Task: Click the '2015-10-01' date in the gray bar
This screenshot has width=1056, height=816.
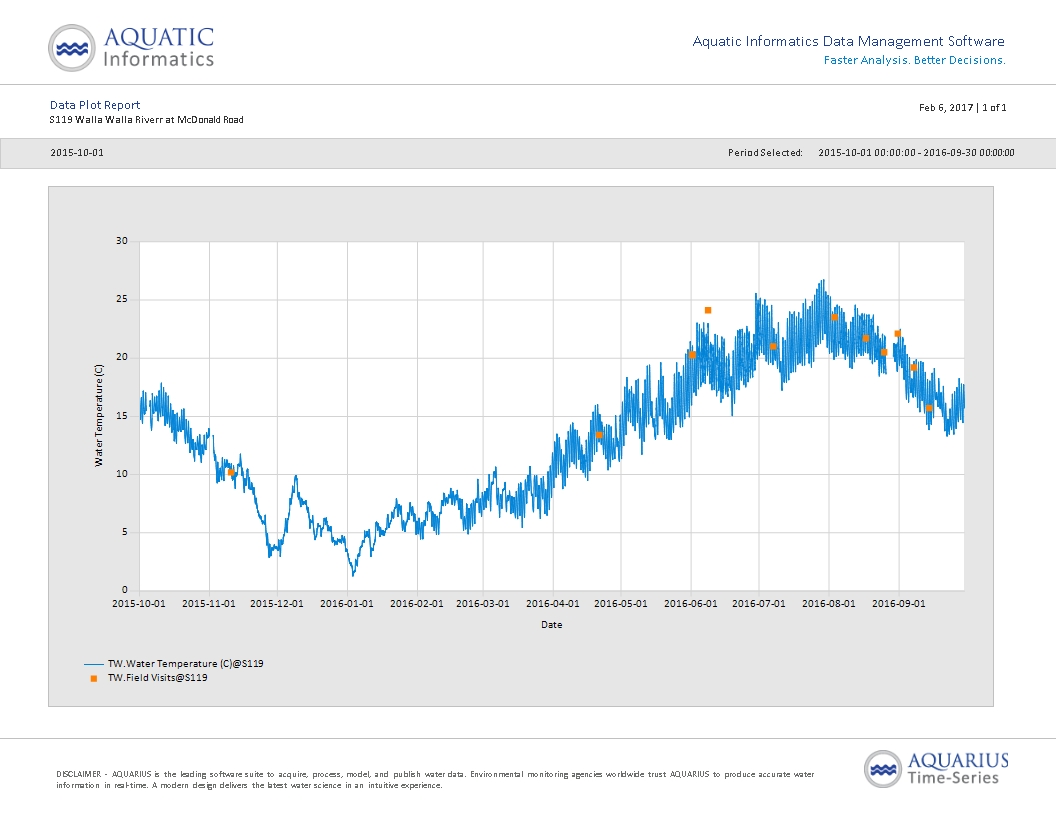Action: click(x=77, y=153)
